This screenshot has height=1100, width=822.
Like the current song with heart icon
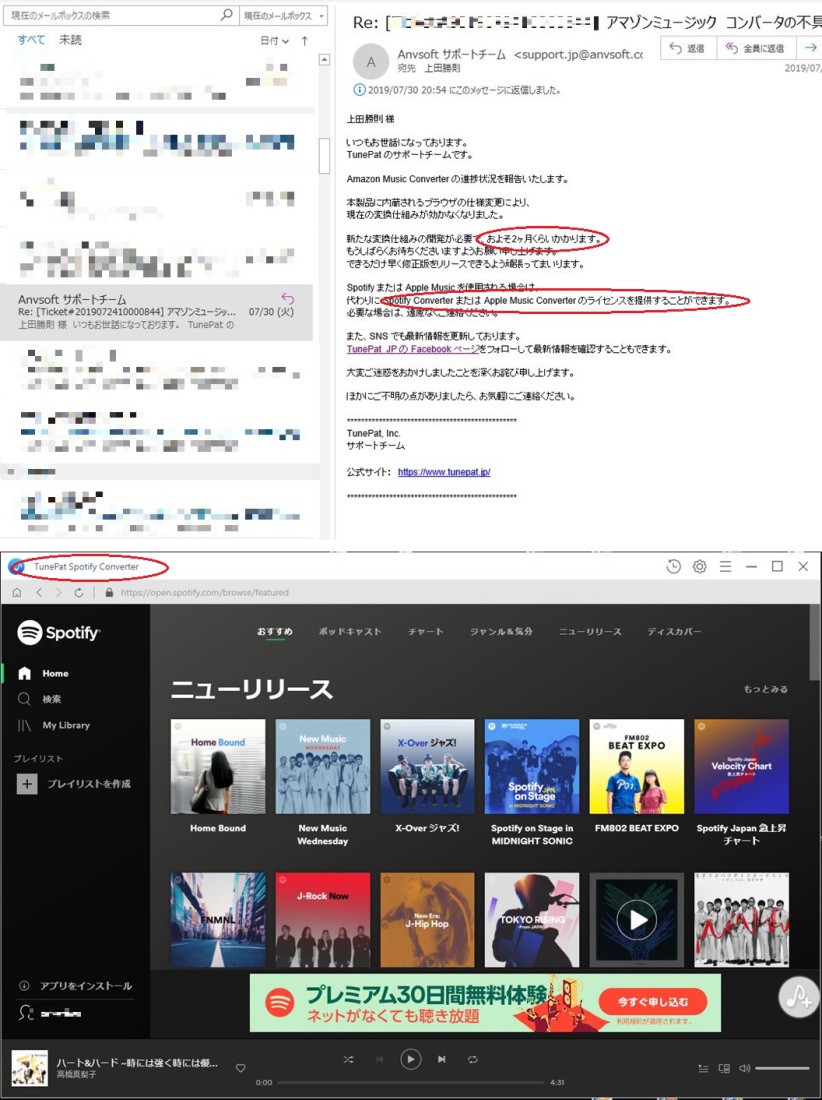[x=241, y=1068]
